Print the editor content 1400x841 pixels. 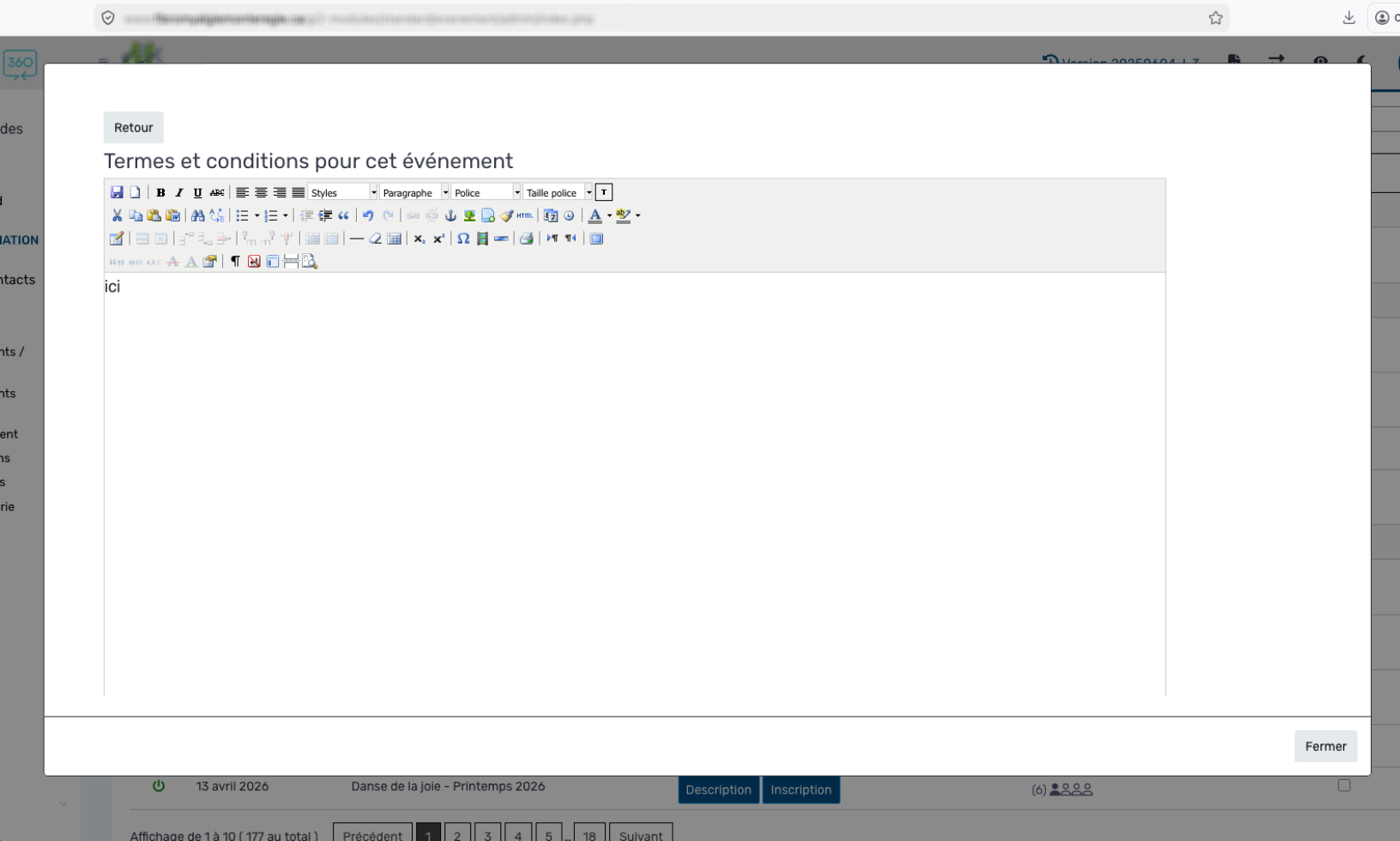pos(527,239)
